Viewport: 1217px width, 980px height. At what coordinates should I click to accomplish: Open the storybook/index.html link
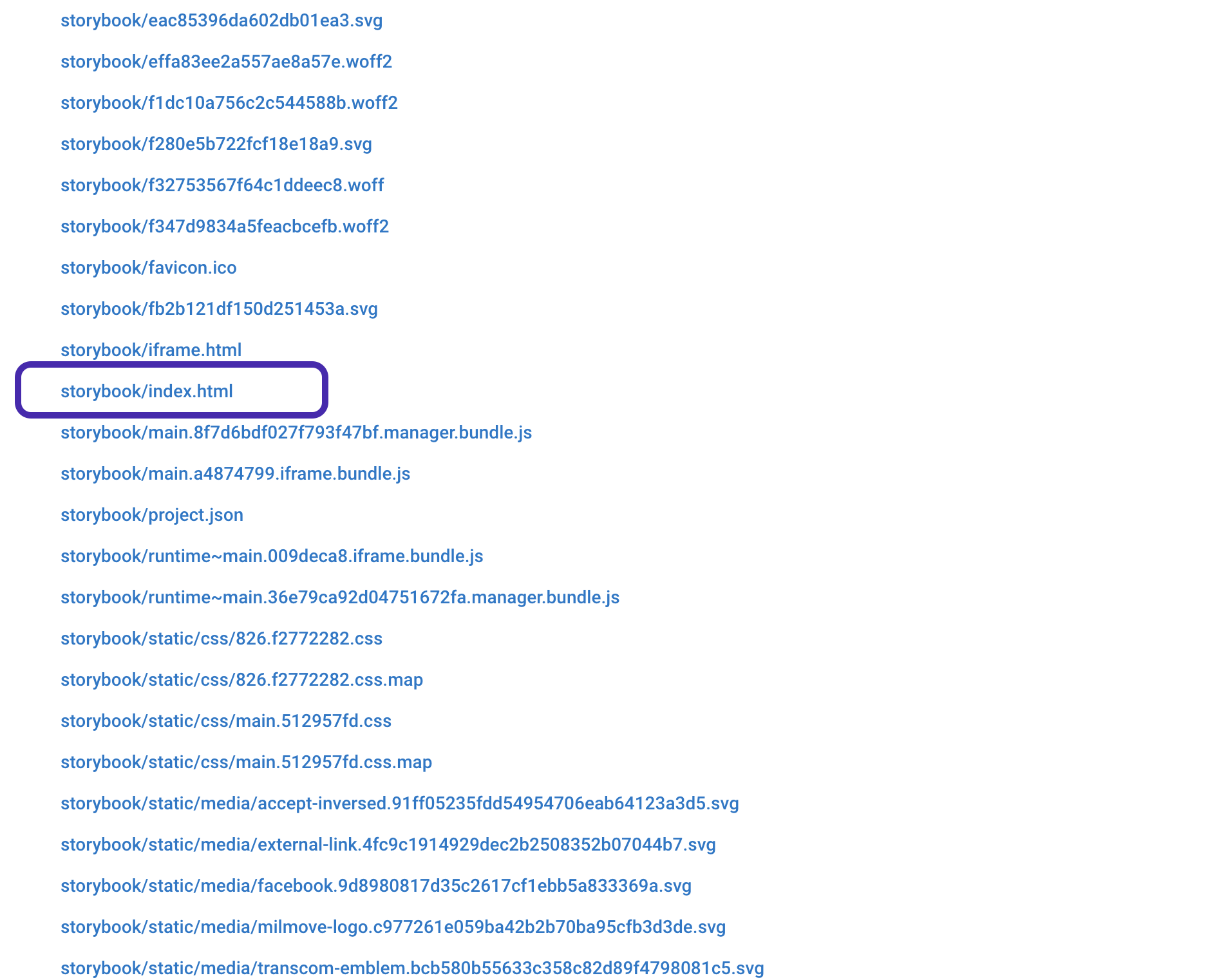pyautogui.click(x=147, y=391)
